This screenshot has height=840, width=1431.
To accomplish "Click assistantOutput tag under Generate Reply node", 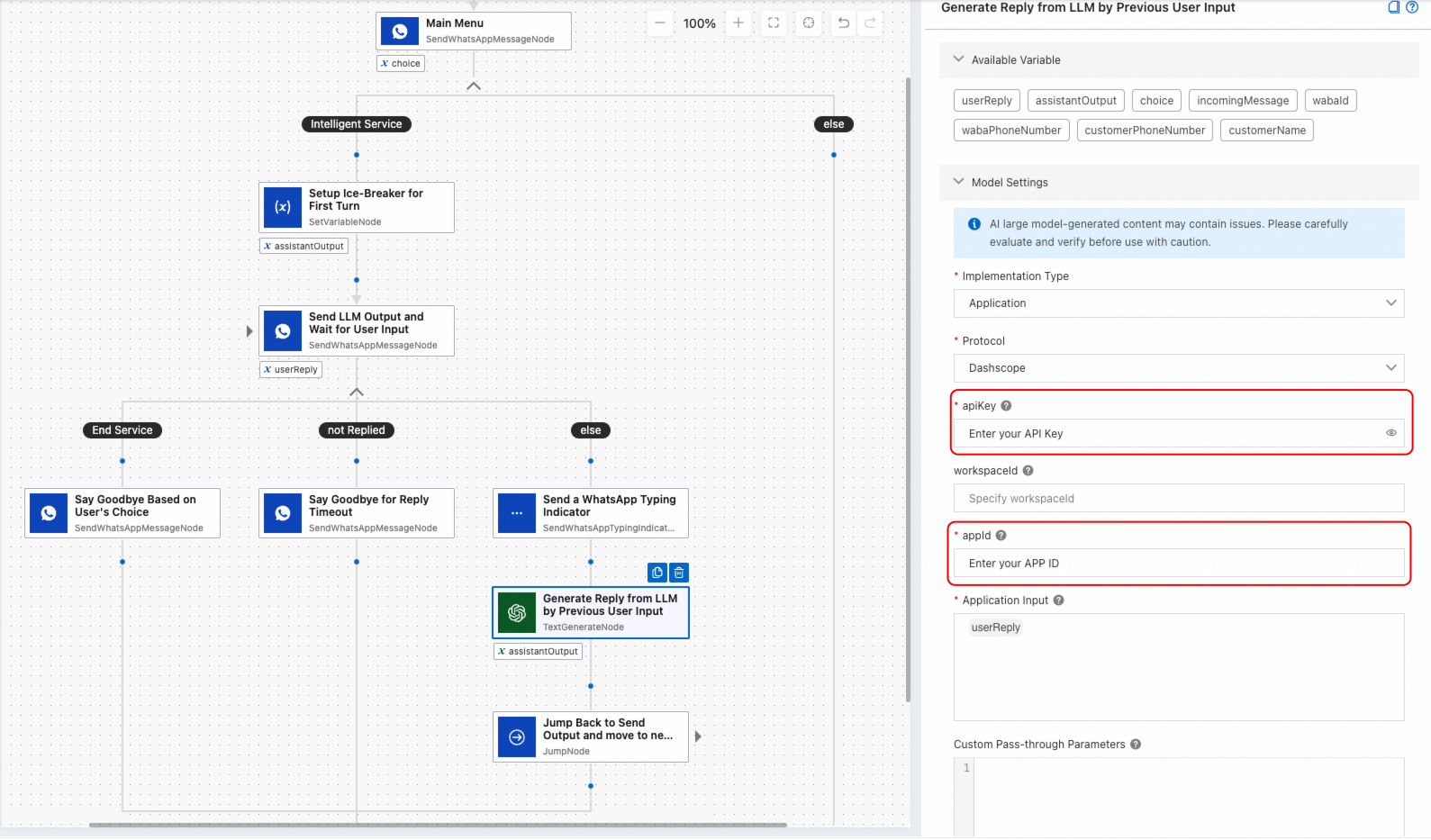I will [538, 651].
